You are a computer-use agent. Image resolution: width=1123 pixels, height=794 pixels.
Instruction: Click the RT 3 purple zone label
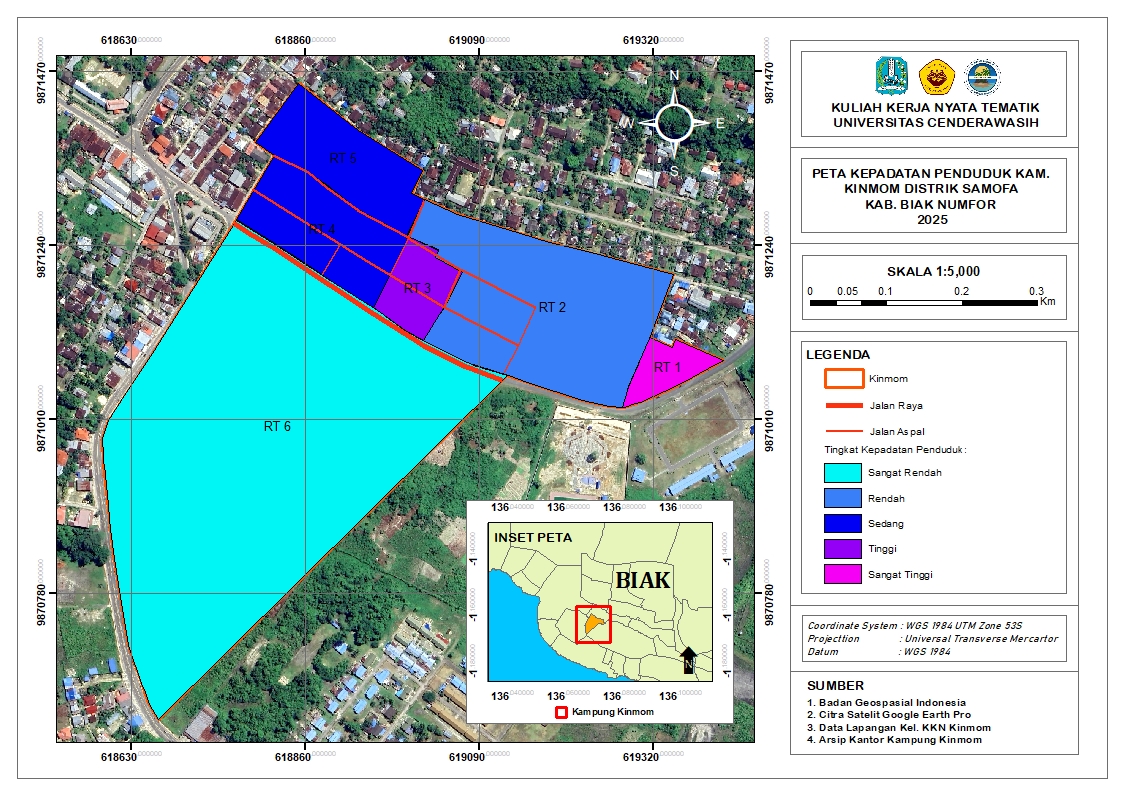[x=417, y=288]
